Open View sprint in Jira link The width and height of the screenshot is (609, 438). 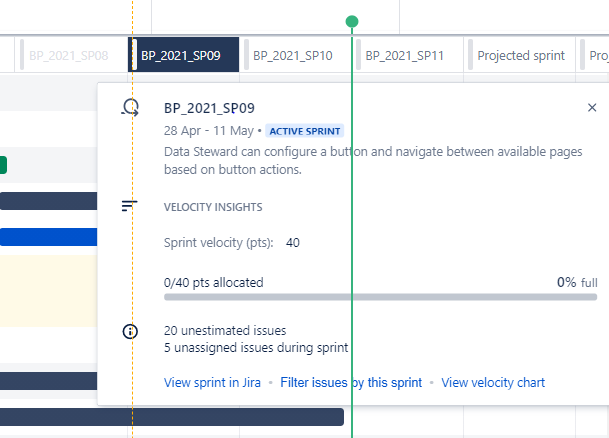pyautogui.click(x=212, y=382)
